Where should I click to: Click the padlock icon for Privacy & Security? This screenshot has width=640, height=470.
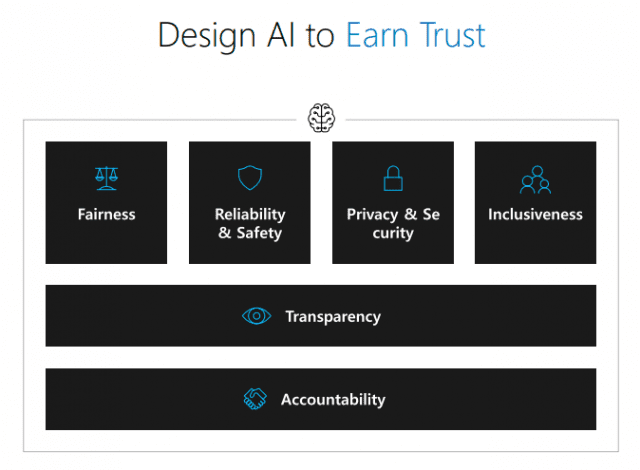(x=393, y=178)
